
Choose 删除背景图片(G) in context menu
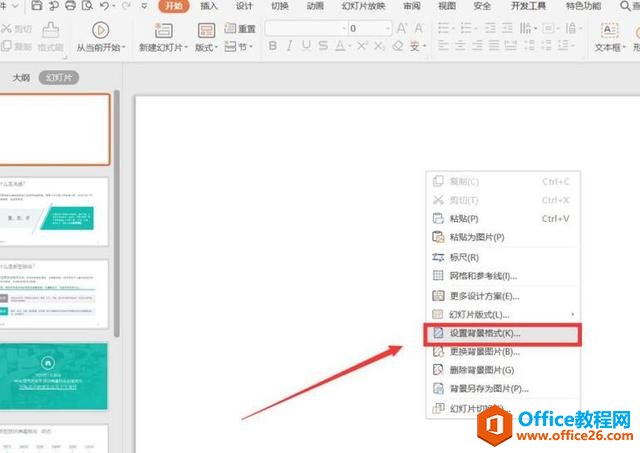point(503,370)
